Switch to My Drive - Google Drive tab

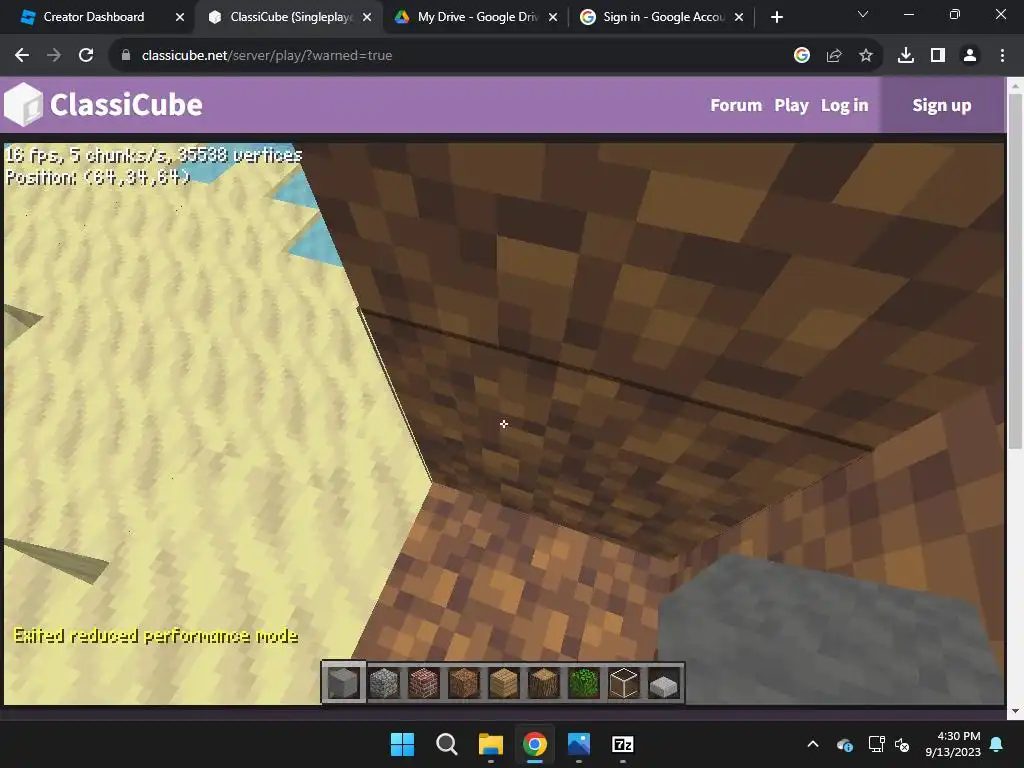[477, 17]
